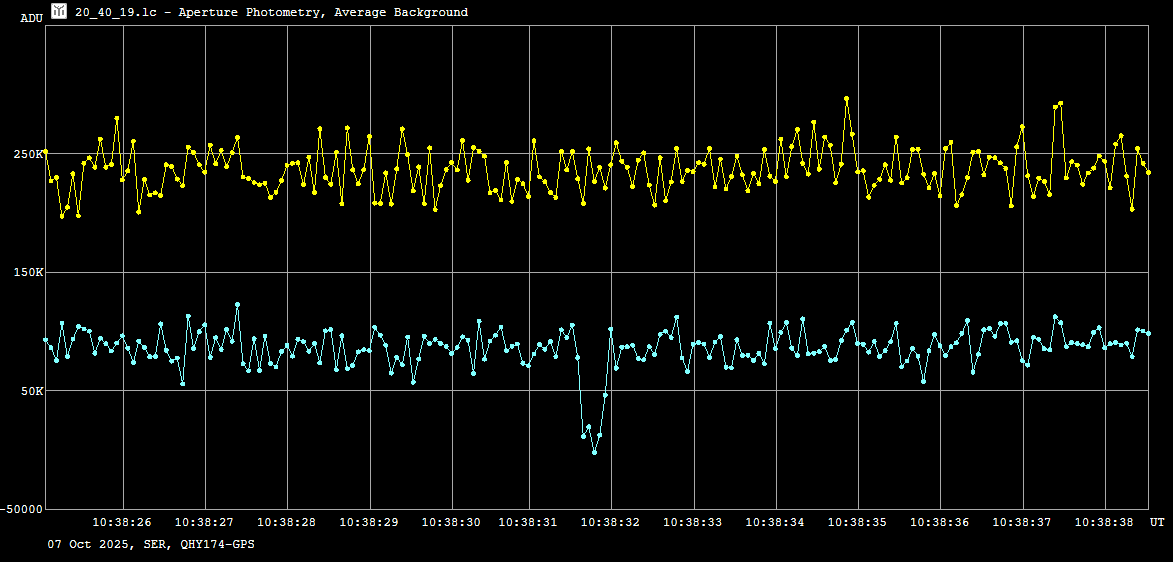Click the light curve file icon in title
Viewport: 1173px width, 562px height.
point(59,11)
